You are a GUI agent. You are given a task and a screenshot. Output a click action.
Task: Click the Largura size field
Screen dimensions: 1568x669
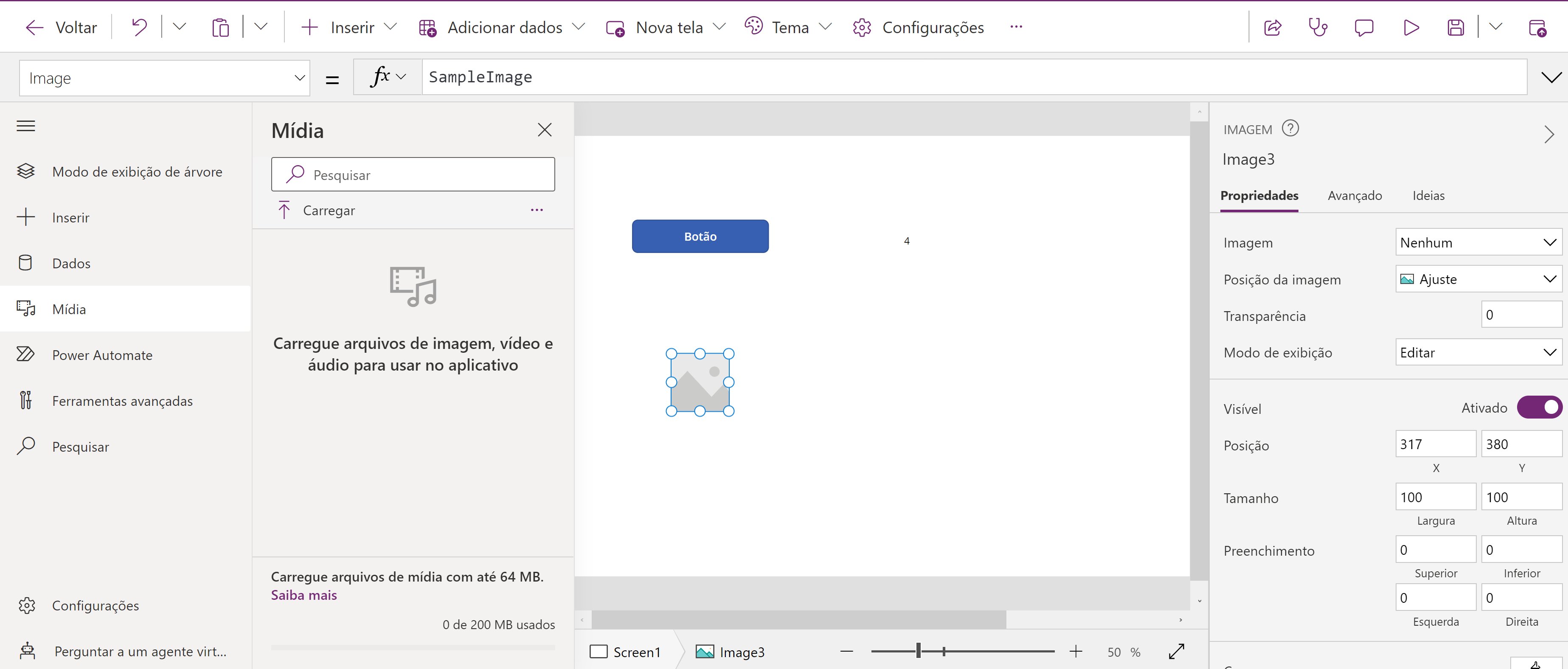[1435, 497]
